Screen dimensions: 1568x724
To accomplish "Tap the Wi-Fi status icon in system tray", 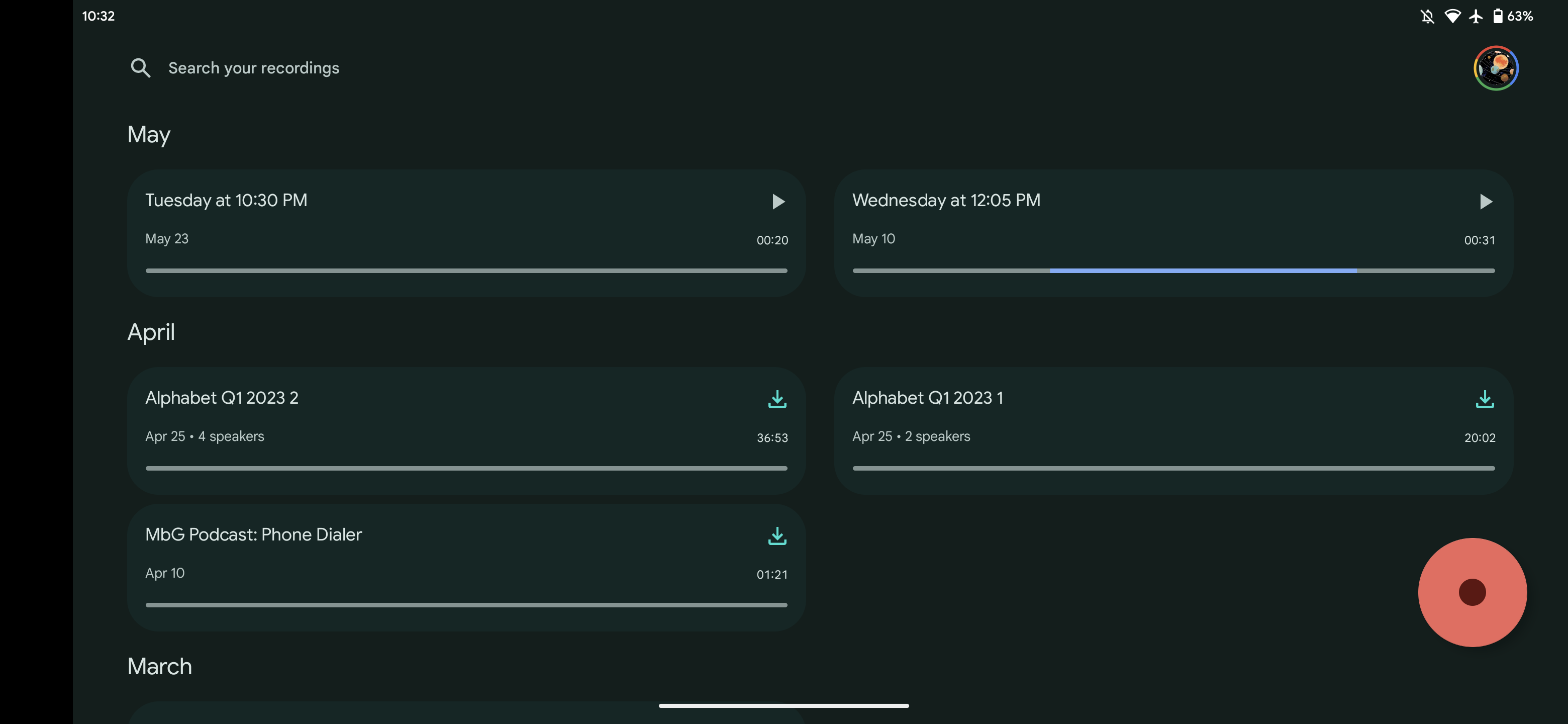I will point(1452,15).
